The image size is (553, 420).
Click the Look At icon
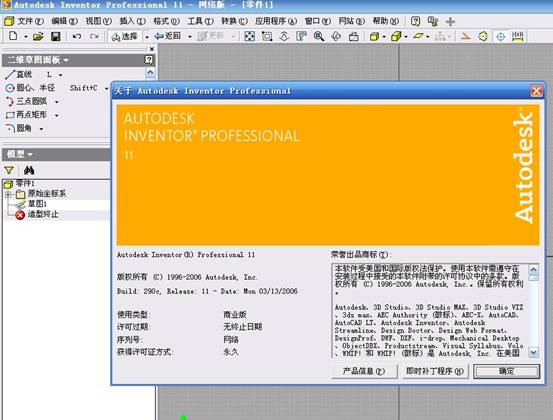pyautogui.click(x=353, y=36)
